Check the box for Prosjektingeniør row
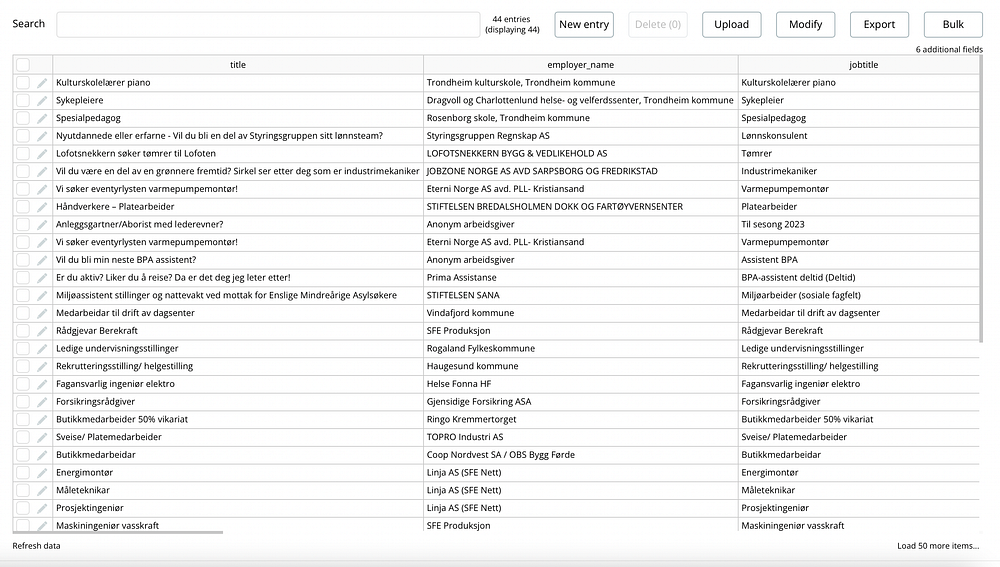The height and width of the screenshot is (567, 1000). [x=23, y=508]
